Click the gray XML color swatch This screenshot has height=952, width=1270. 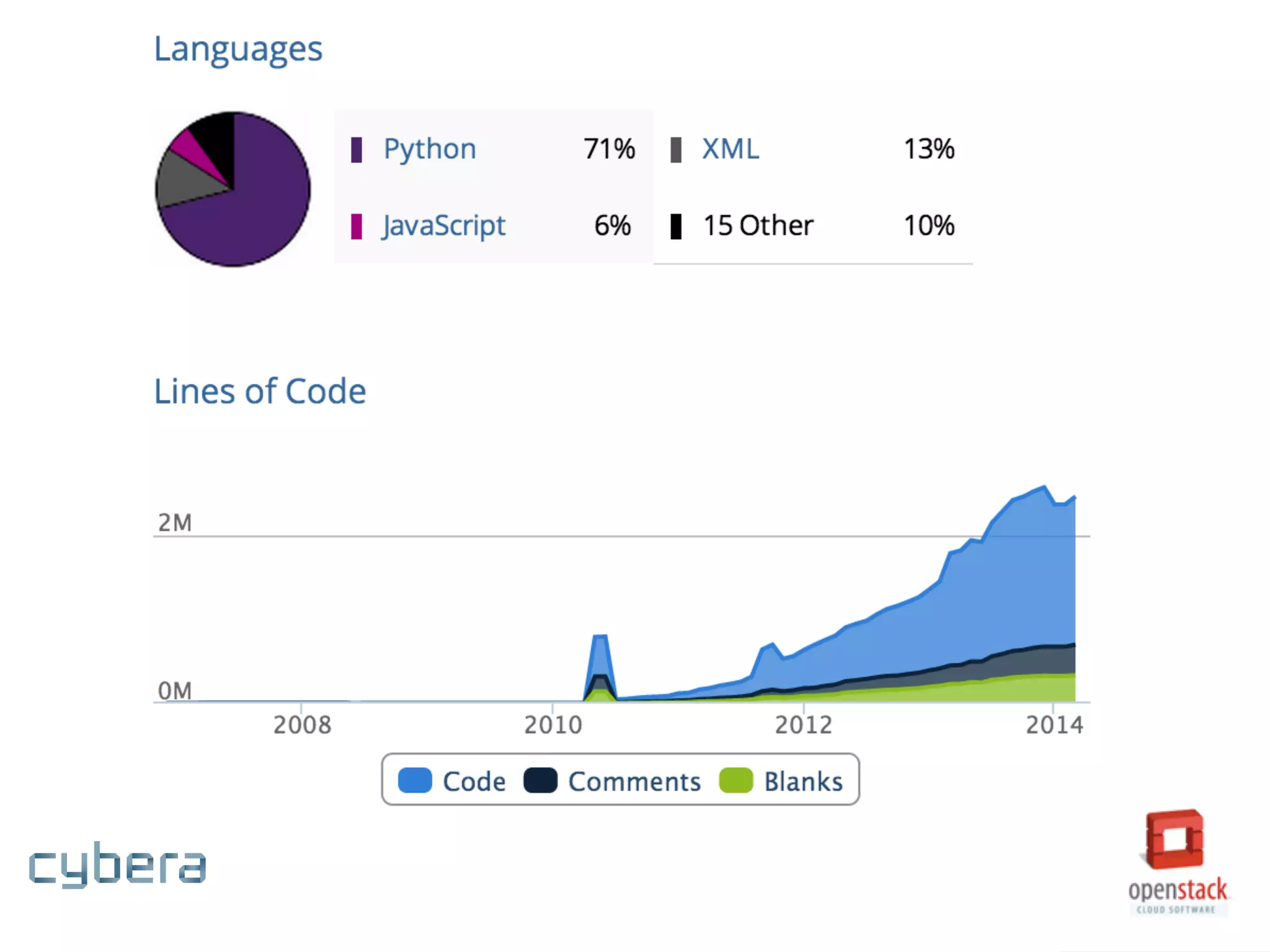[x=676, y=150]
